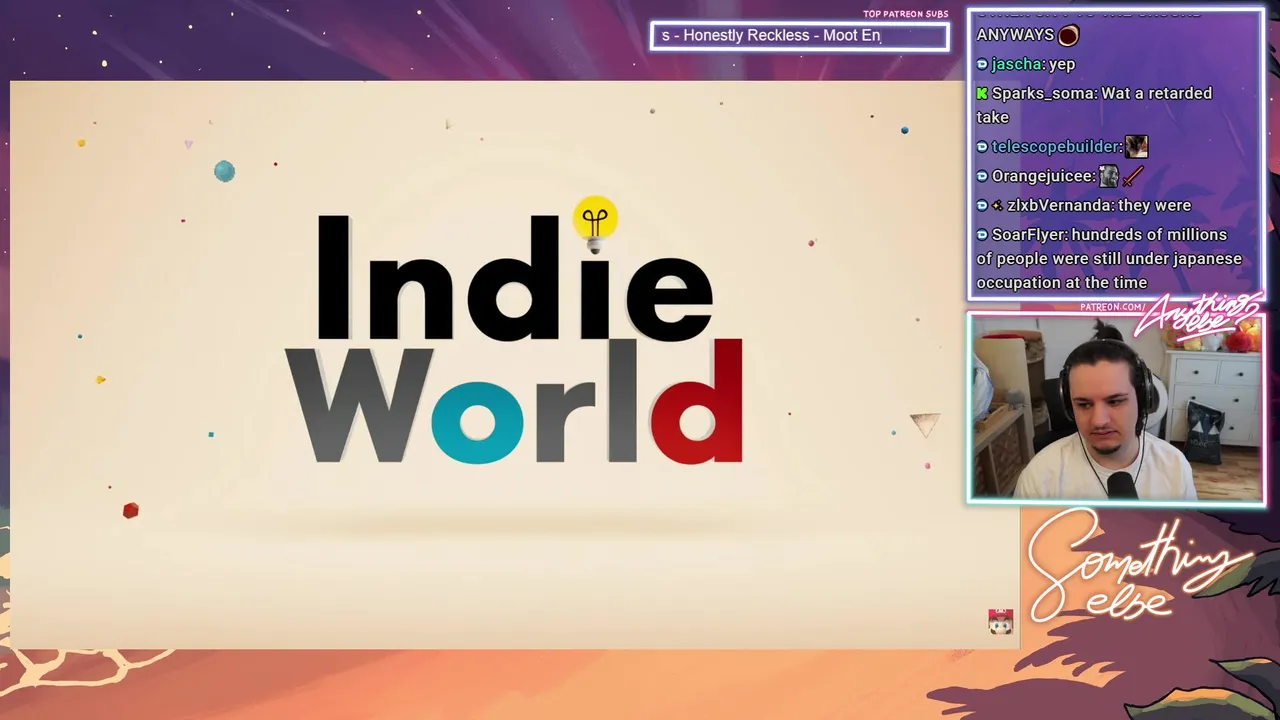The width and height of the screenshot is (1280, 720).
Task: Click the PATREON.COM/ label above the webcam
Action: (x=1112, y=307)
